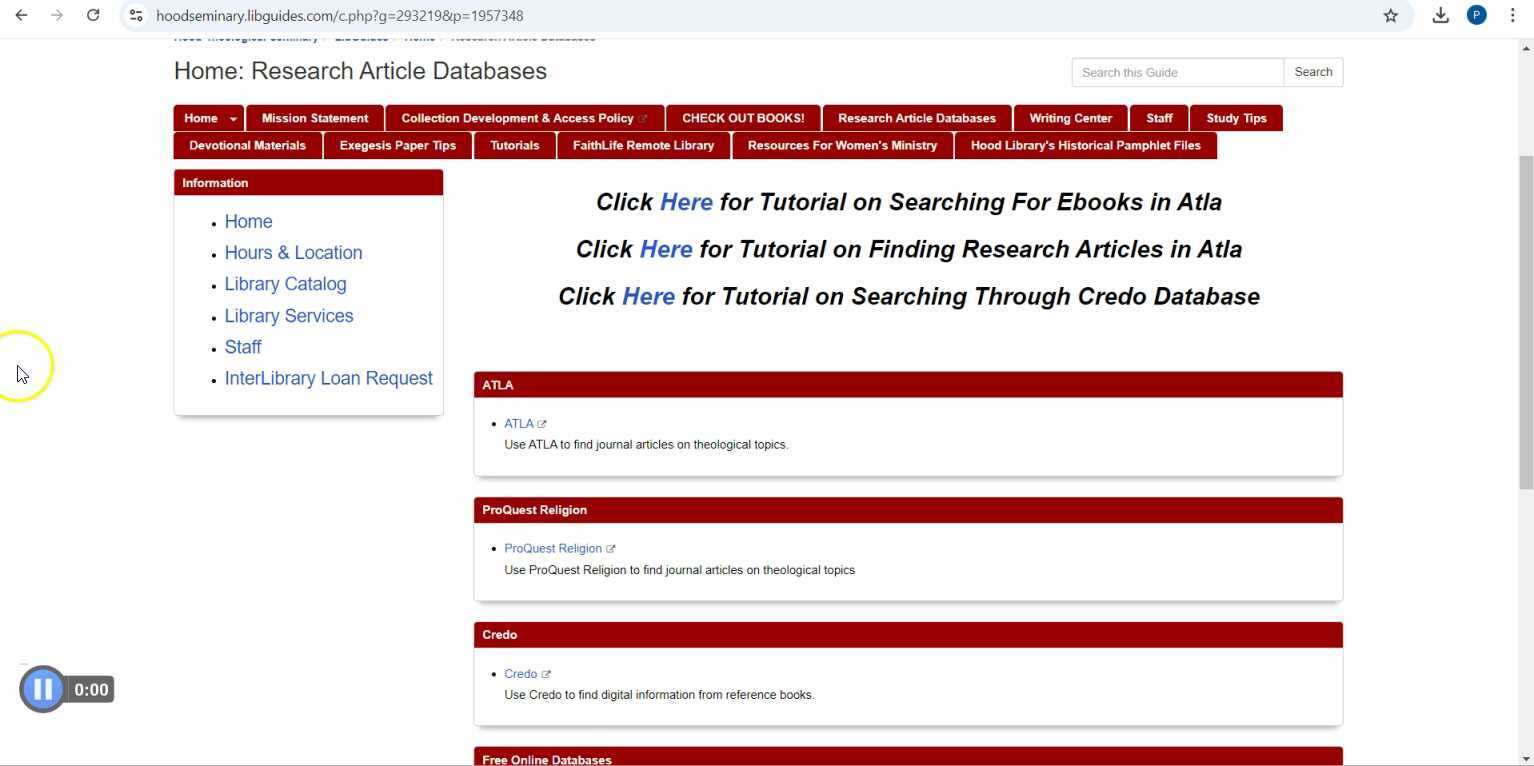Open the Tutorials tab
Image resolution: width=1534 pixels, height=766 pixels.
[x=514, y=145]
